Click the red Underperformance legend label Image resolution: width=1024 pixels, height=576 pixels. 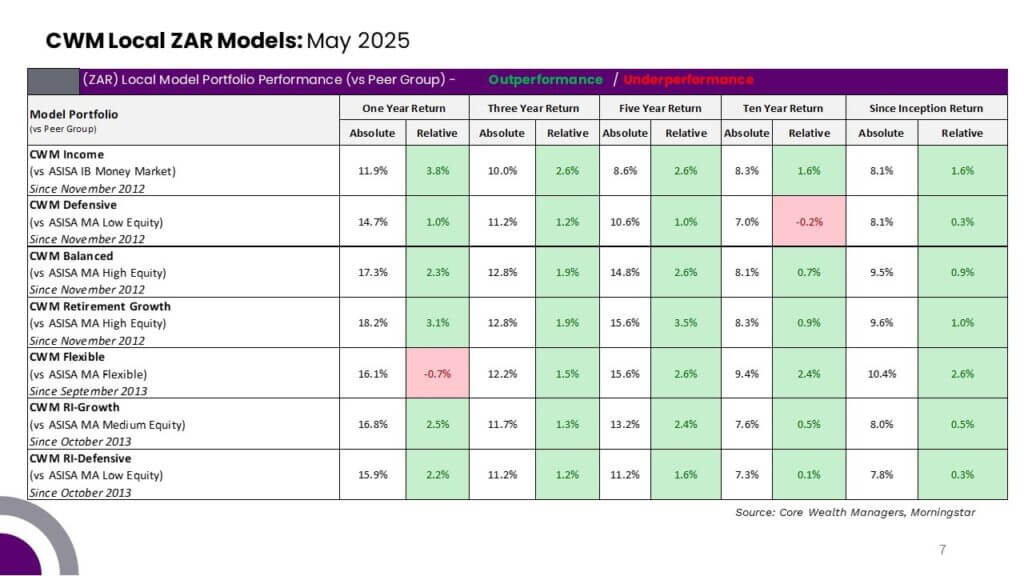click(688, 80)
